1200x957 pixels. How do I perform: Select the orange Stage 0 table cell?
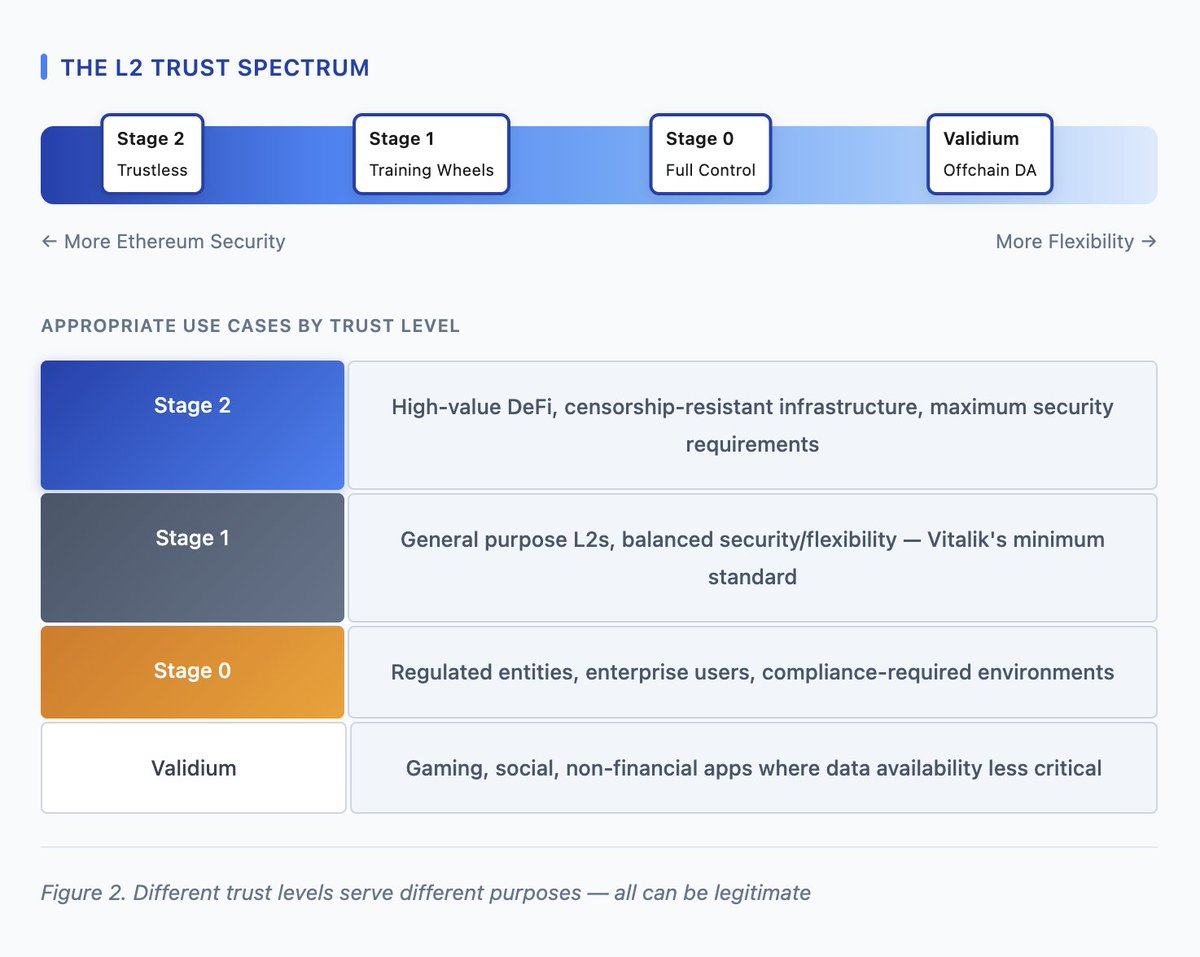pyautogui.click(x=192, y=671)
